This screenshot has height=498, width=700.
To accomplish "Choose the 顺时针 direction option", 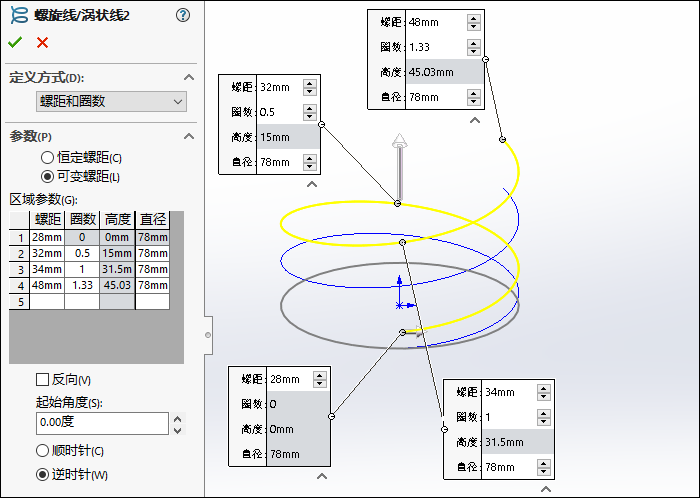I will [x=42, y=451].
